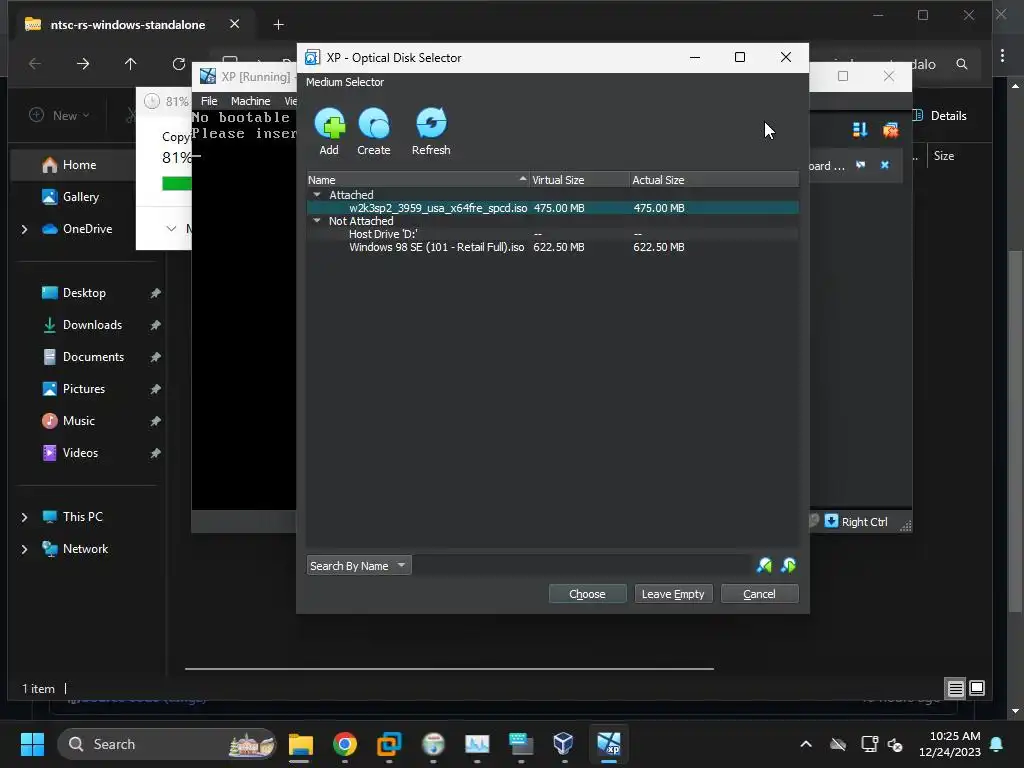This screenshot has height=768, width=1024.
Task: Expand the copy dialog details chevron
Action: click(x=171, y=229)
